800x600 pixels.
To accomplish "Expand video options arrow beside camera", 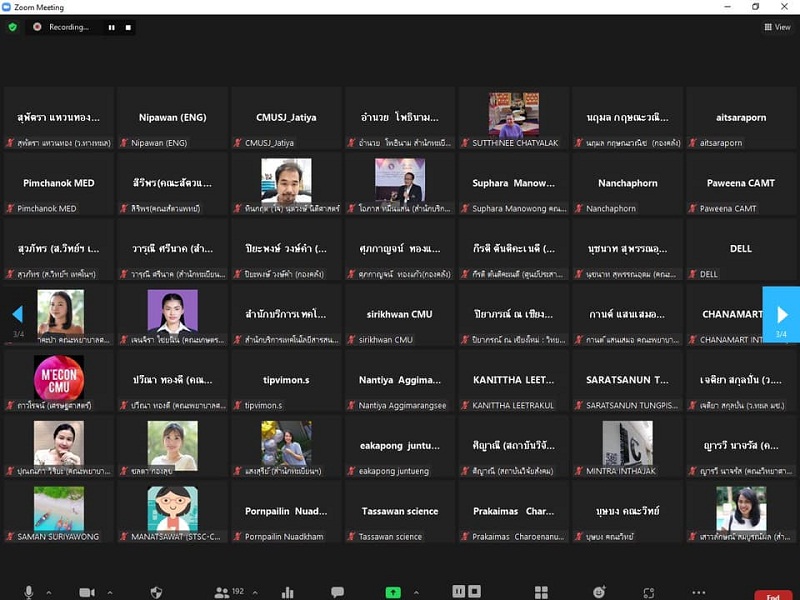I will click(x=109, y=592).
